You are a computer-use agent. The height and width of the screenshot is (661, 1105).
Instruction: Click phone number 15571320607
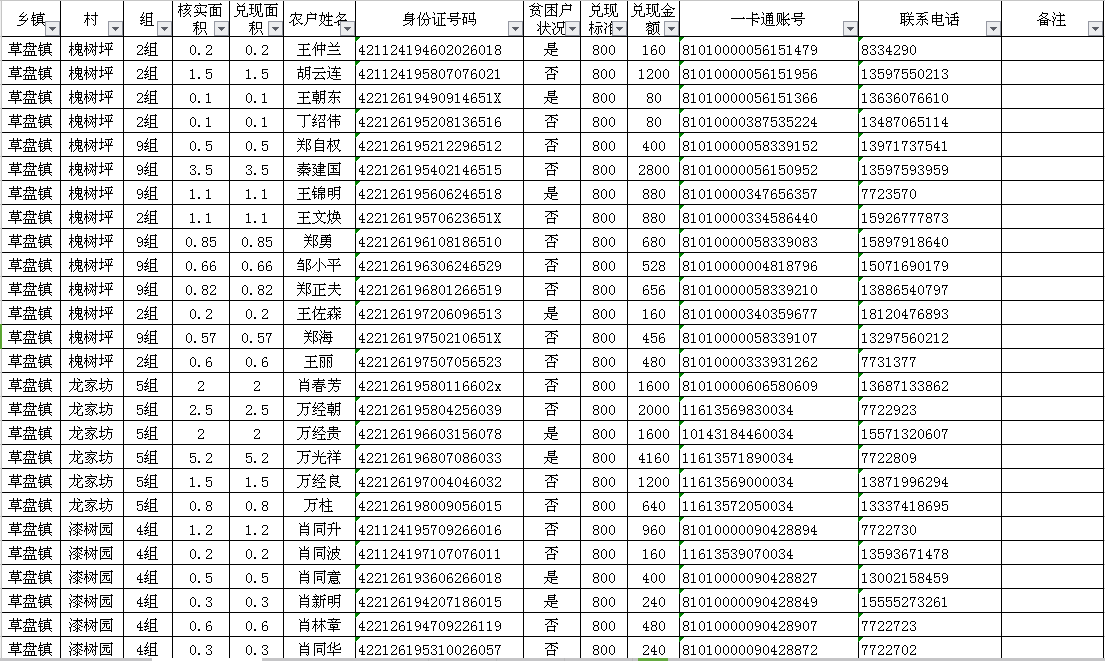point(905,433)
